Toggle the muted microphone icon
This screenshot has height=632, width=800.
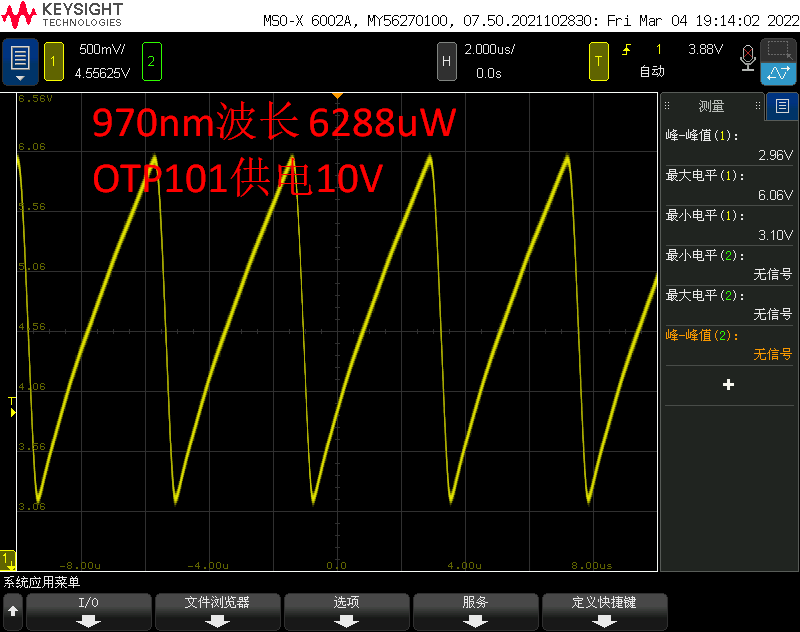coord(748,58)
